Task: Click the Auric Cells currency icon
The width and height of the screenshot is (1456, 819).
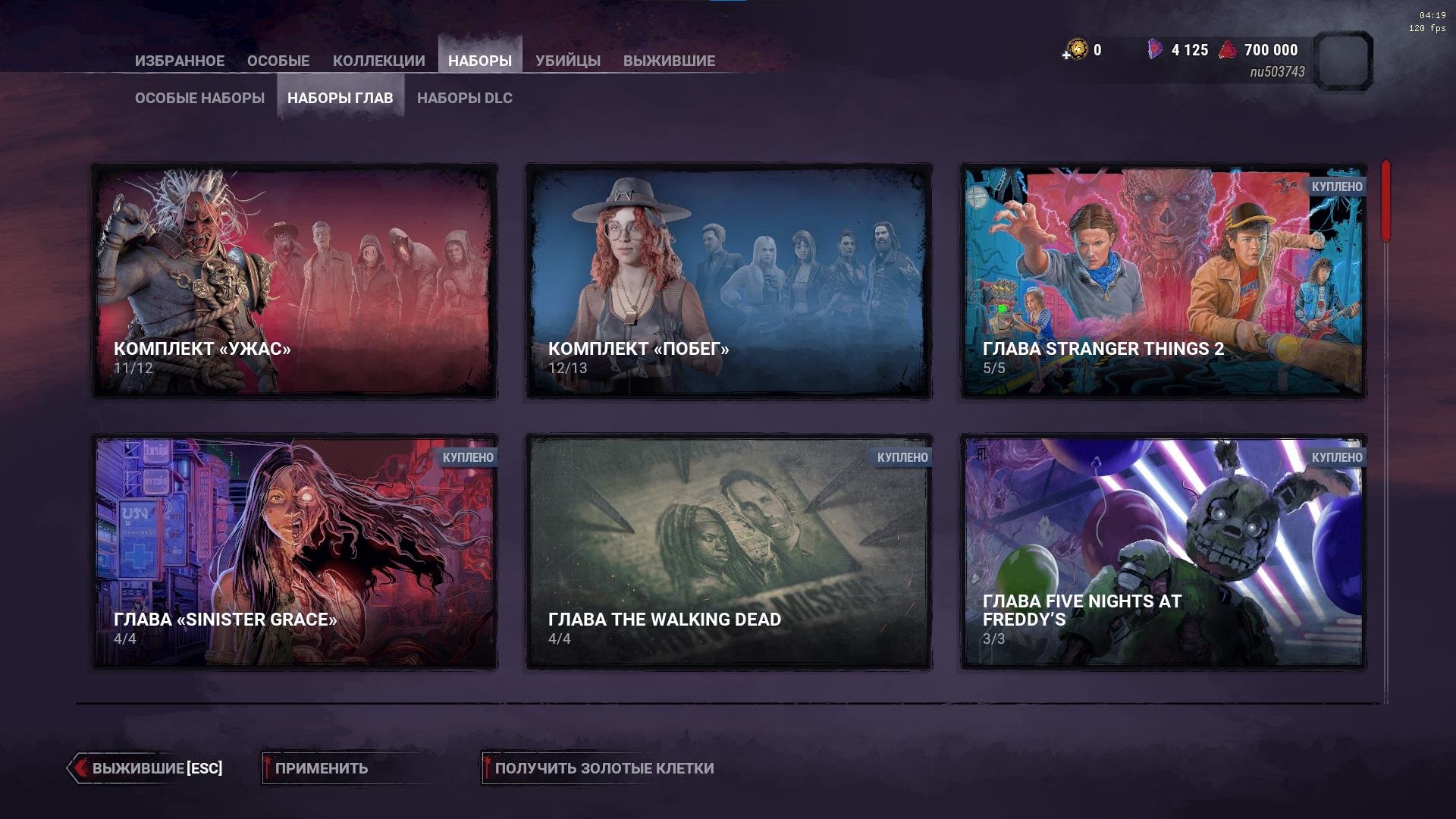Action: click(1077, 50)
